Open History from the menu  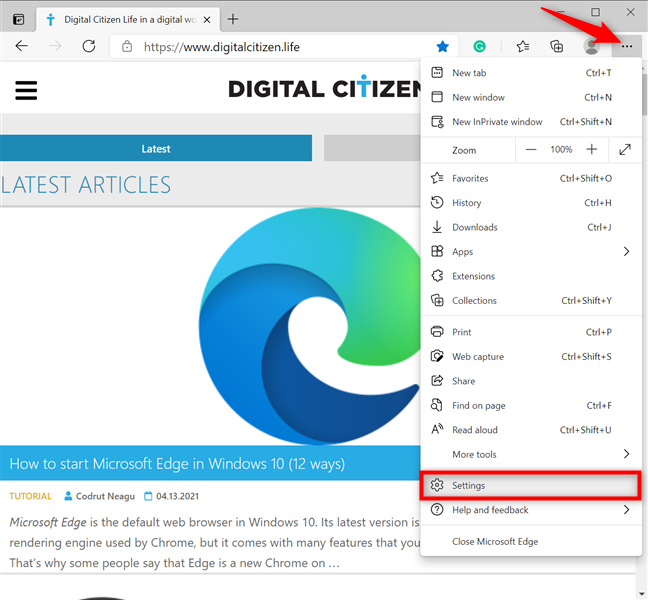pyautogui.click(x=531, y=202)
